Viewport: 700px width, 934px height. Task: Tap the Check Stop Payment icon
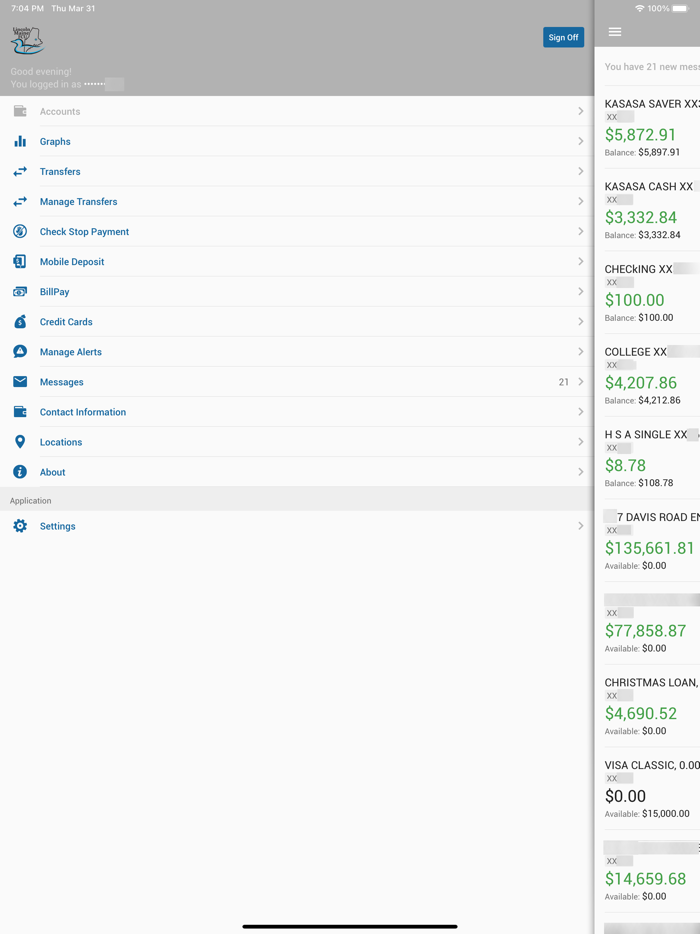click(20, 231)
